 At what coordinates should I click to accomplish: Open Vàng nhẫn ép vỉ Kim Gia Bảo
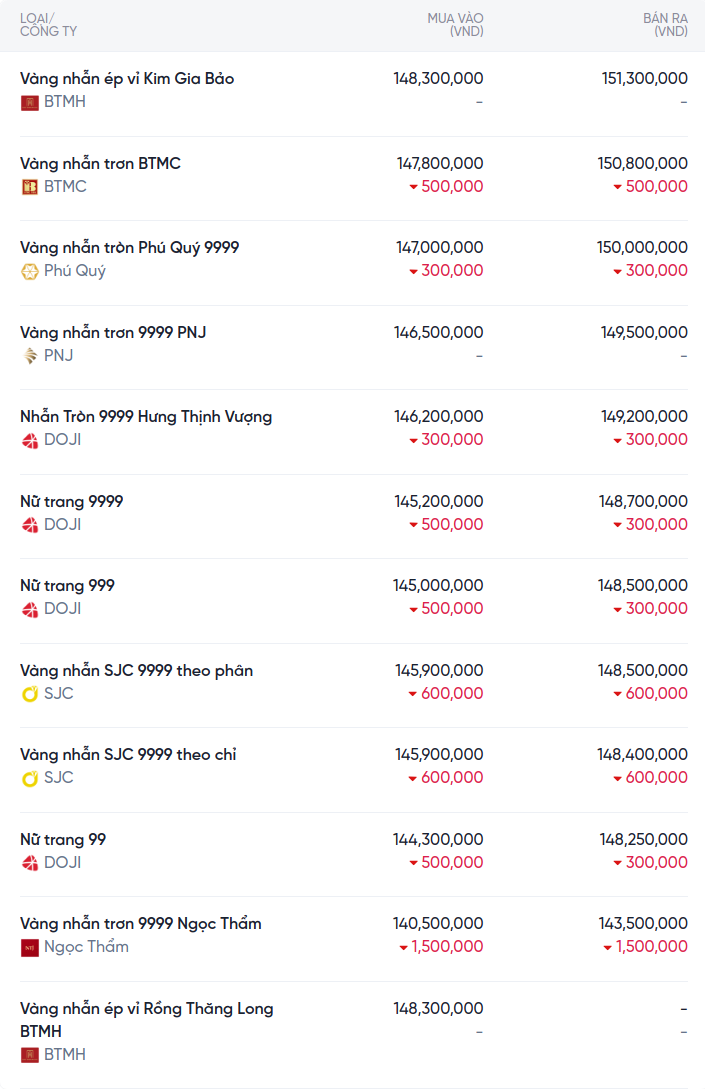127,79
